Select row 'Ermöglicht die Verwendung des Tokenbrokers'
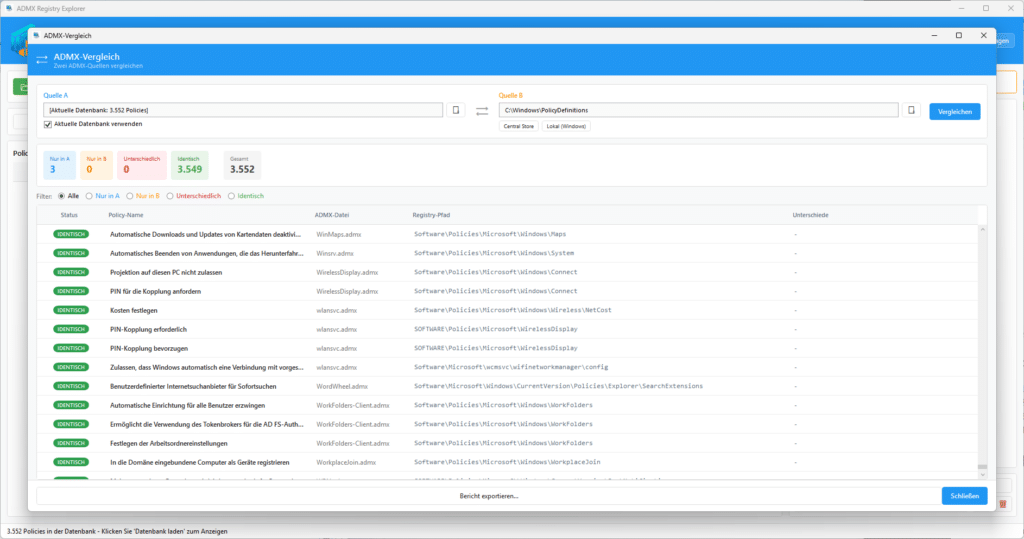This screenshot has width=1024, height=539. point(507,424)
